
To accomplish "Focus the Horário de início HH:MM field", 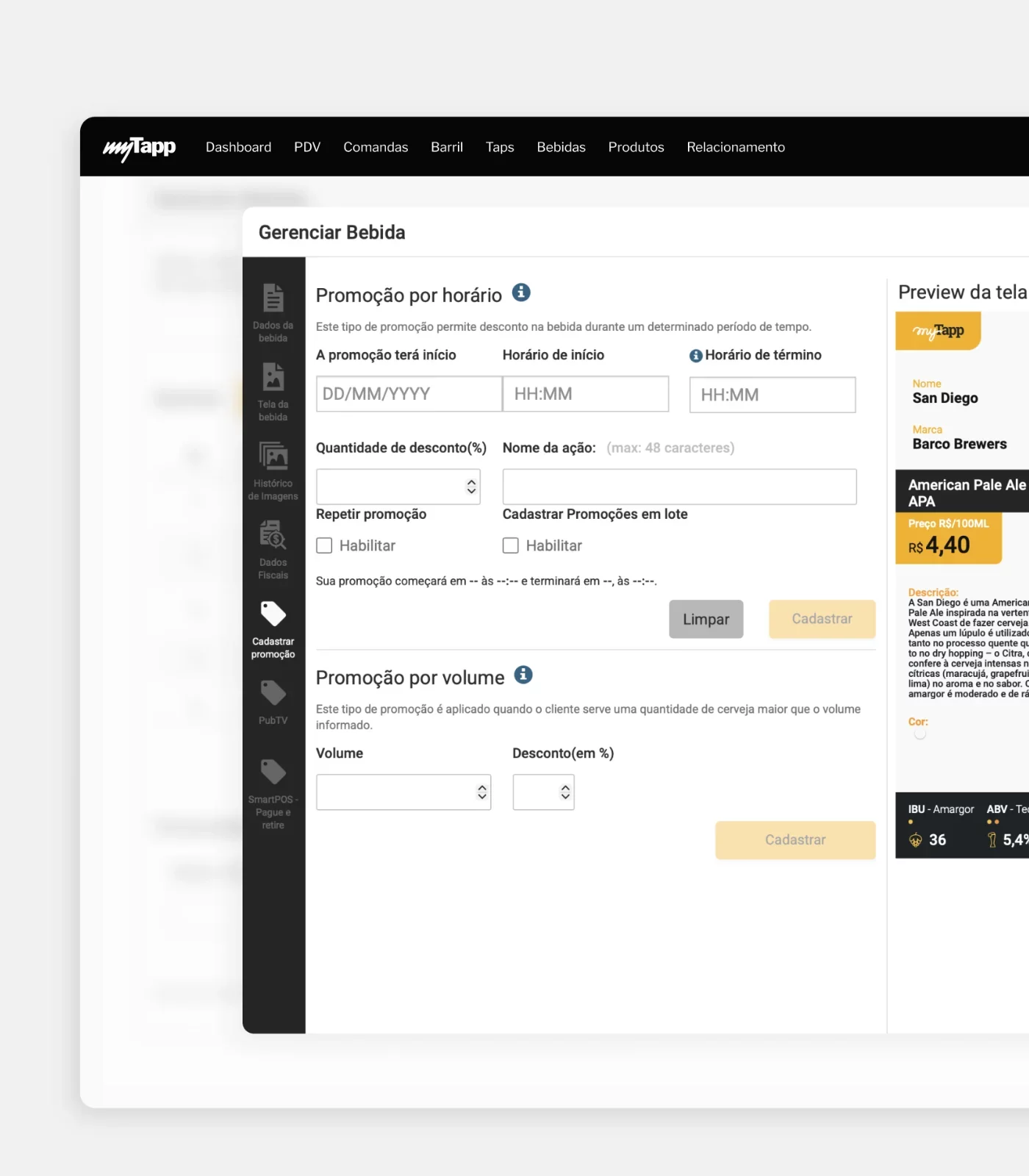I will pyautogui.click(x=586, y=394).
